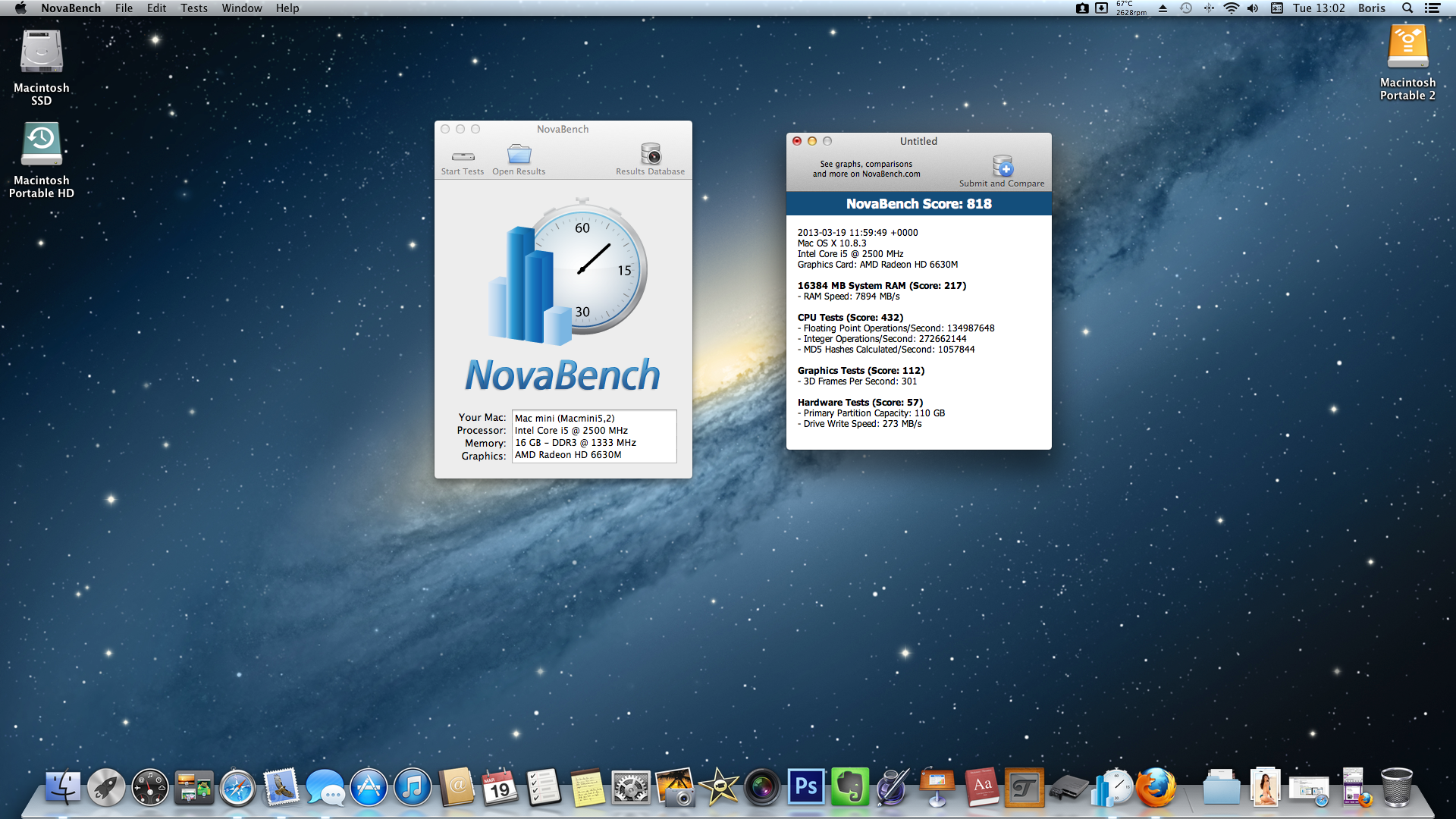The width and height of the screenshot is (1456, 819).
Task: Open Spotlight search in menu bar
Action: [1407, 8]
